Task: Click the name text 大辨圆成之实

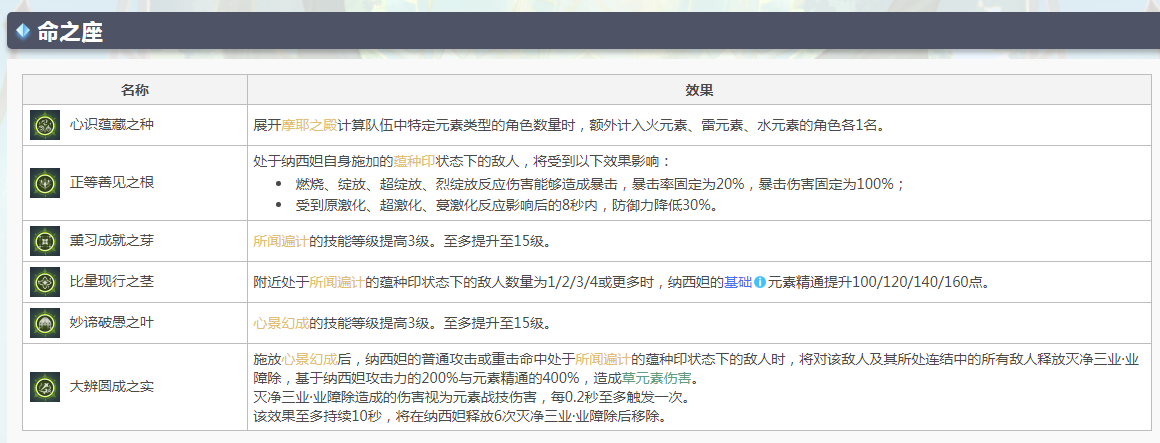Action: [112, 387]
